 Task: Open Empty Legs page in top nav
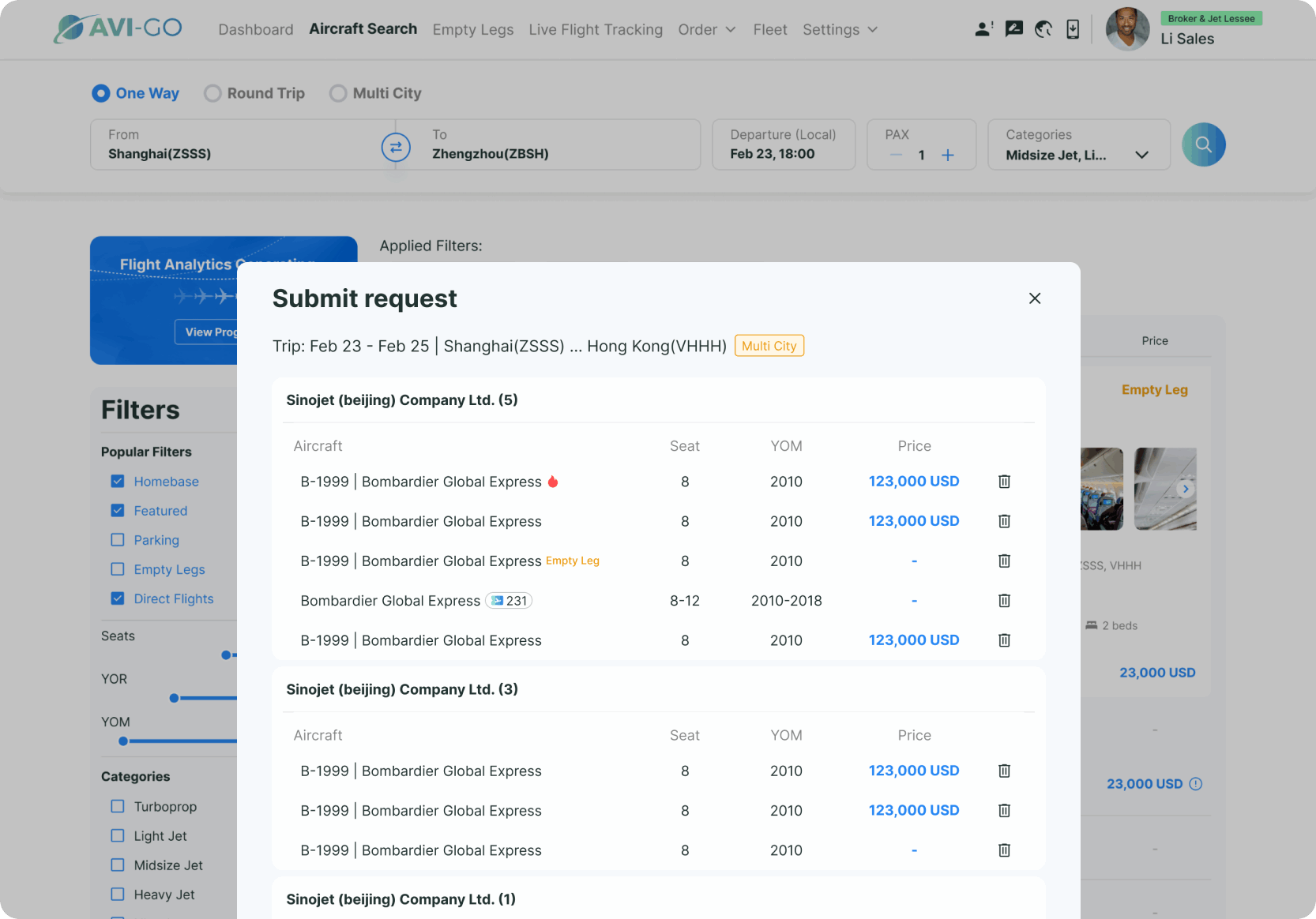tap(473, 29)
